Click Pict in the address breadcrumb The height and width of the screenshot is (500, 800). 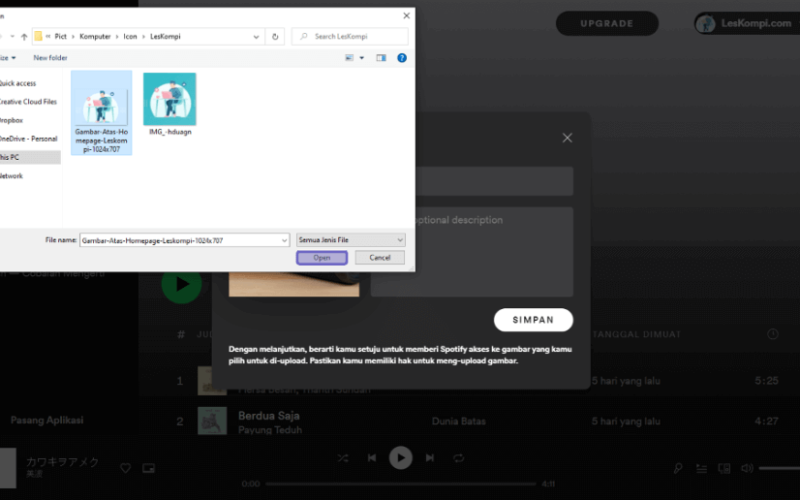click(60, 36)
